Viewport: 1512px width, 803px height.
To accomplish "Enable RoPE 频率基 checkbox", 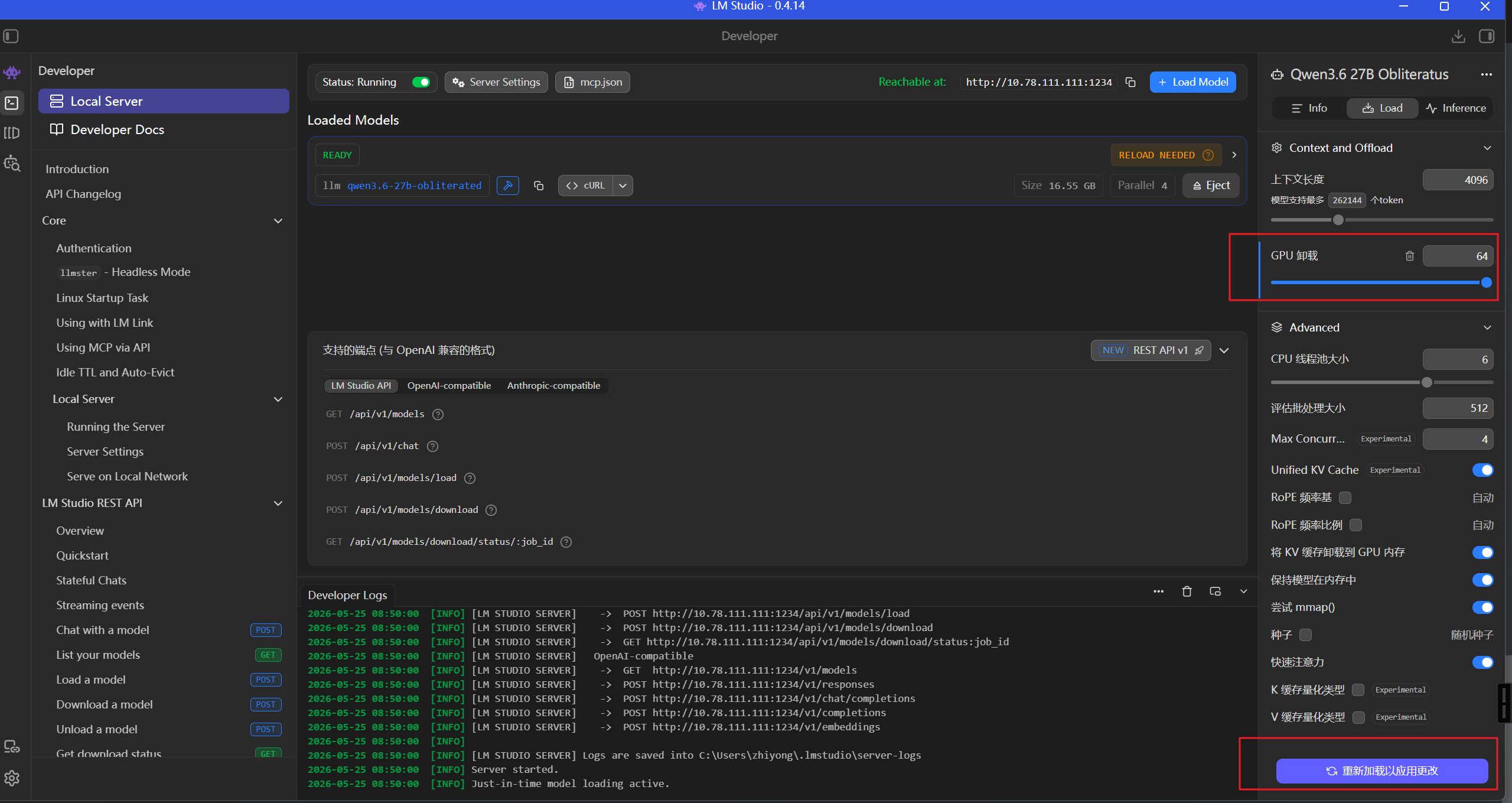I will 1345,498.
